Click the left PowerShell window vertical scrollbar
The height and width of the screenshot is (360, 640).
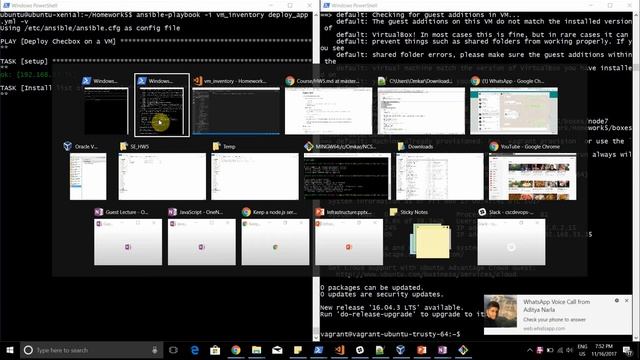point(316,176)
